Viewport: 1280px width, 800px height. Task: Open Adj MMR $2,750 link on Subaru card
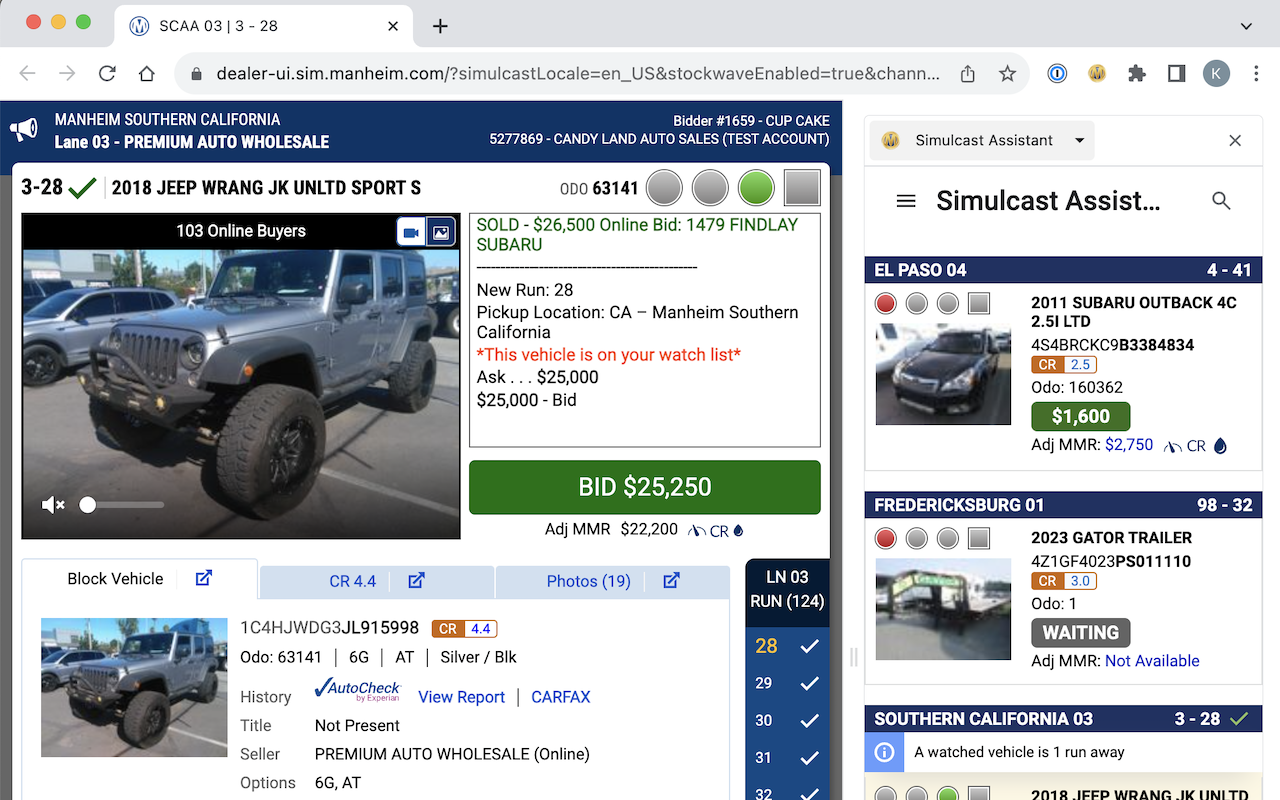[1129, 445]
